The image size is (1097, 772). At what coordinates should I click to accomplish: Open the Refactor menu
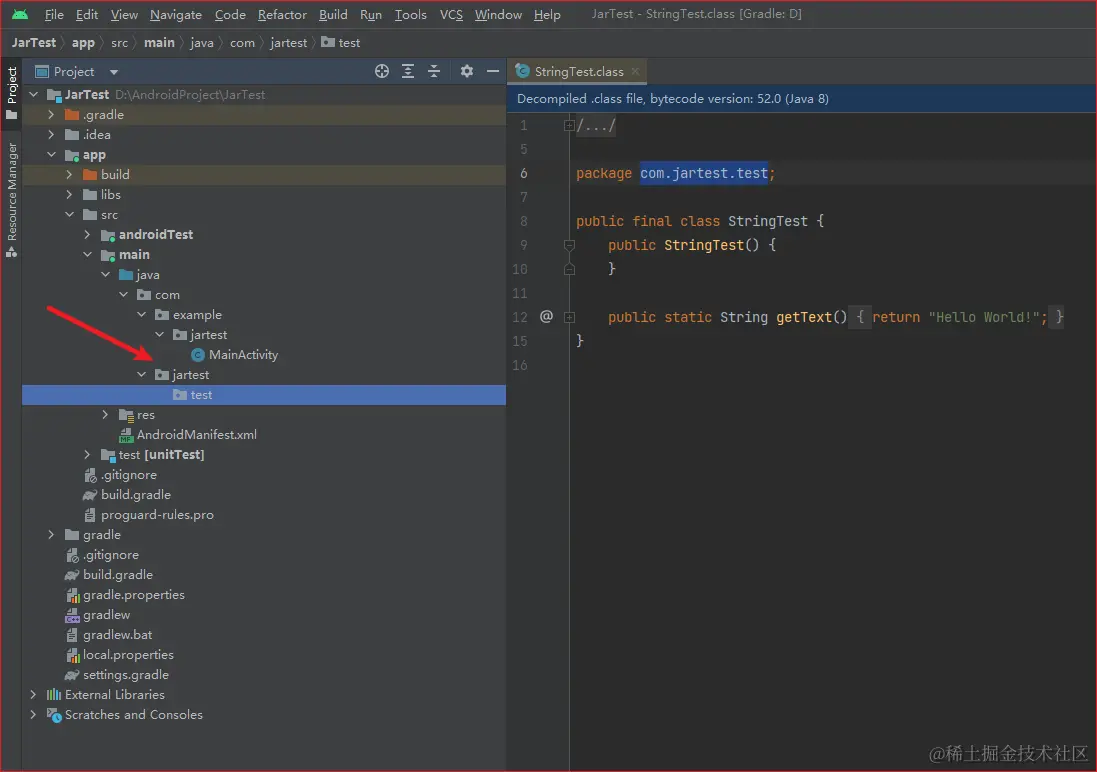point(282,15)
